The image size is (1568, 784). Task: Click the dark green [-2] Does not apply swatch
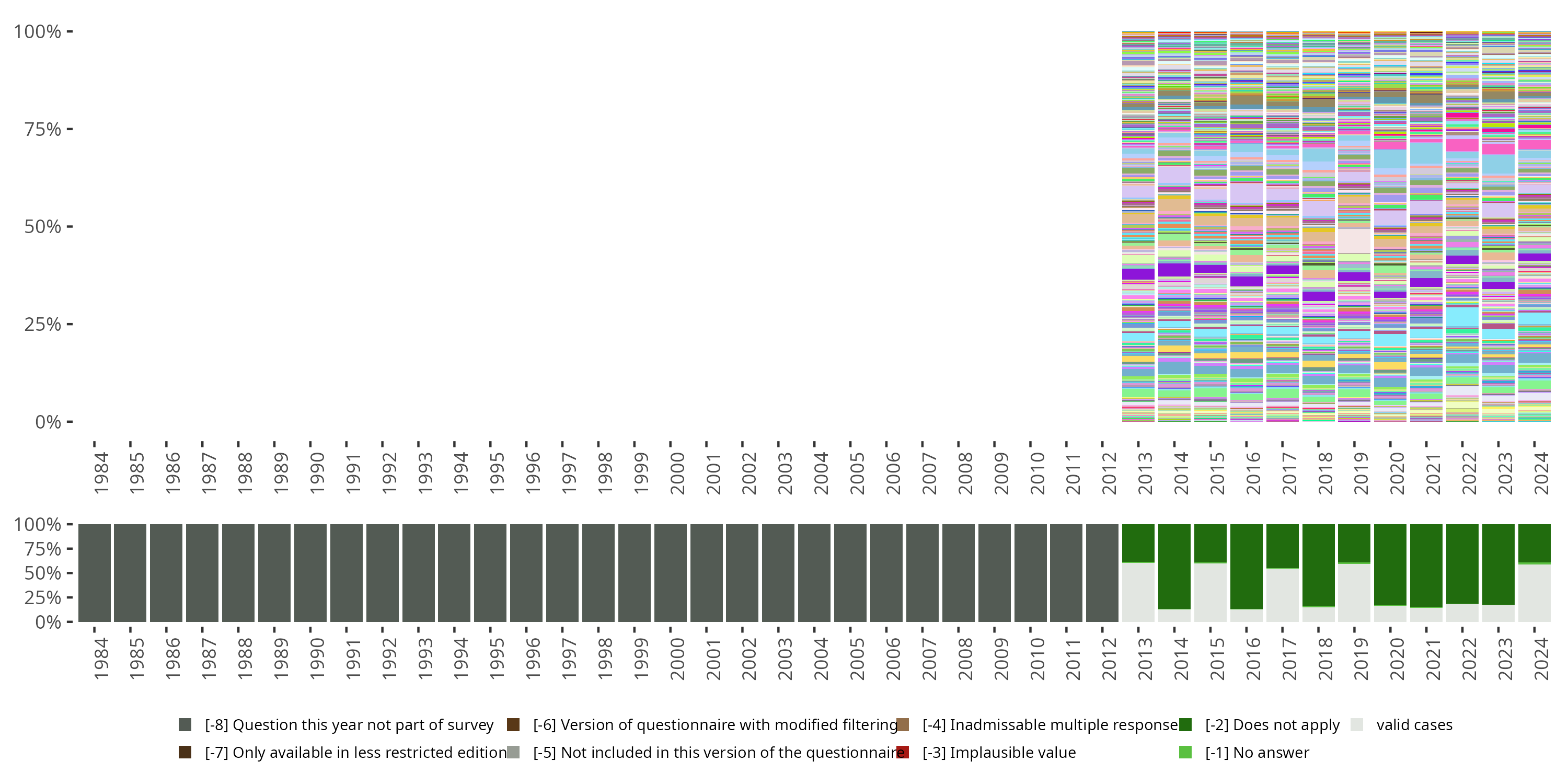coord(1185,724)
